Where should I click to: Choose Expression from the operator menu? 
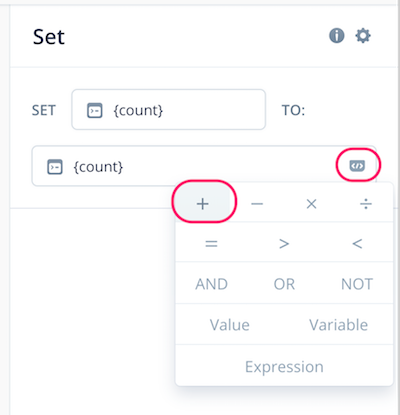(284, 367)
